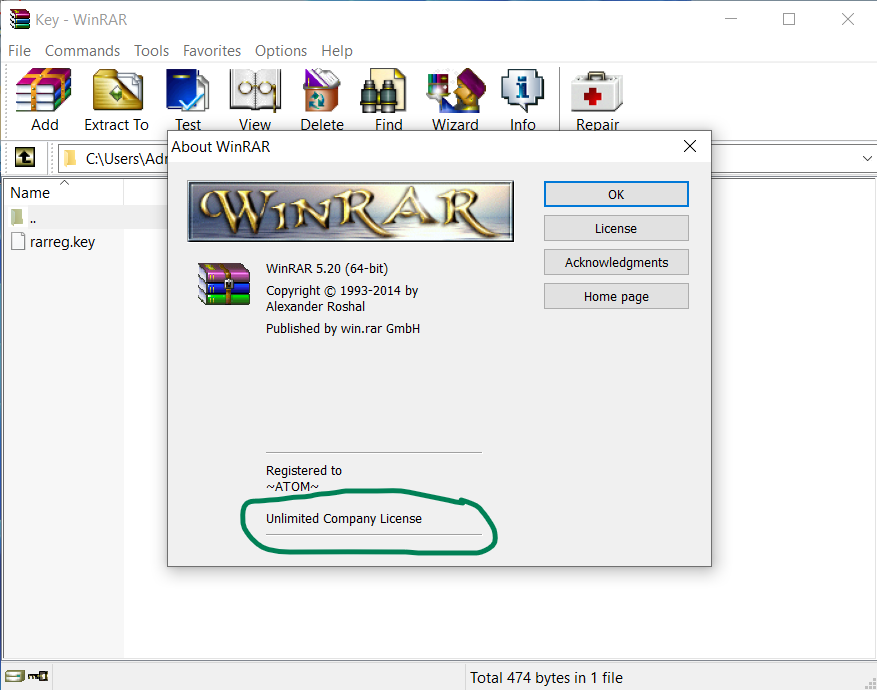Close the About WinRAR dialog
Viewport: 877px width, 690px height.
pos(690,146)
